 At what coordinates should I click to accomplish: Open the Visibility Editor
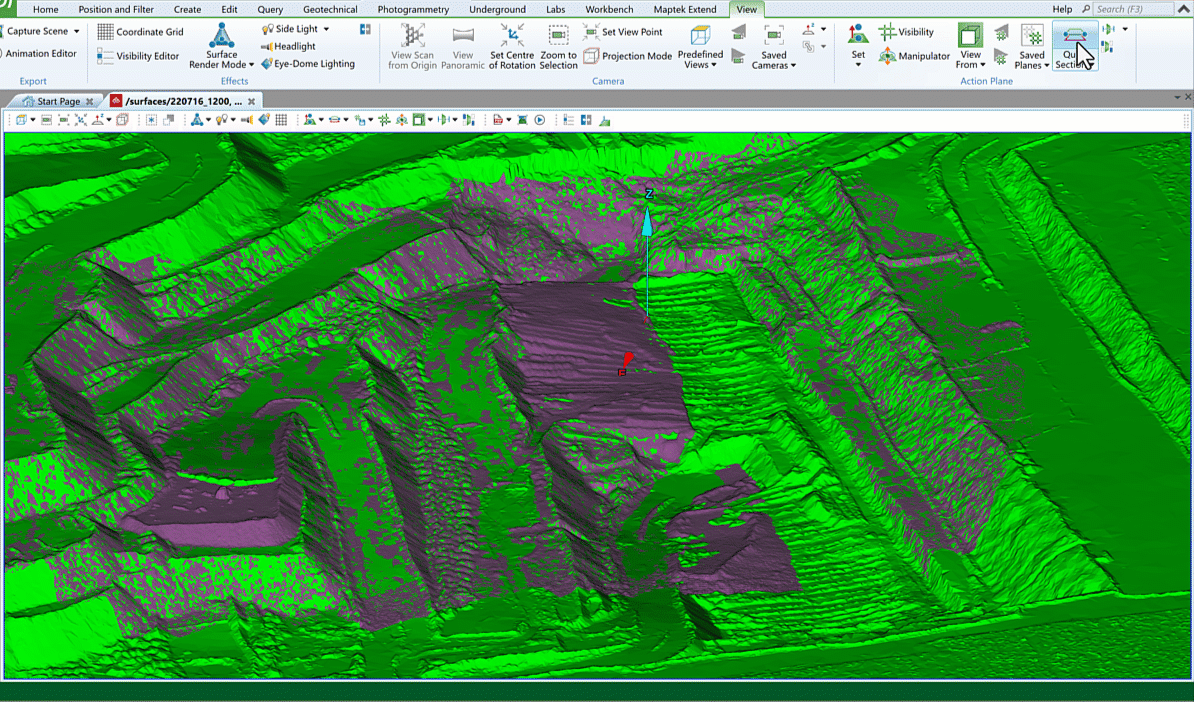coord(139,56)
